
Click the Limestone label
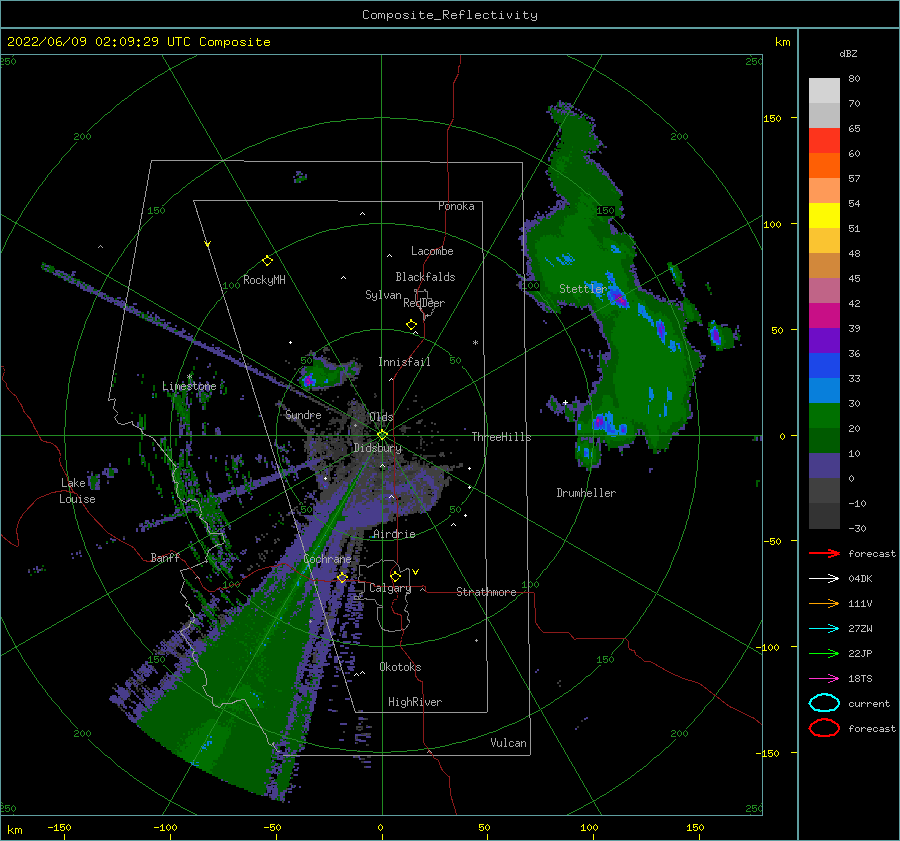point(189,386)
